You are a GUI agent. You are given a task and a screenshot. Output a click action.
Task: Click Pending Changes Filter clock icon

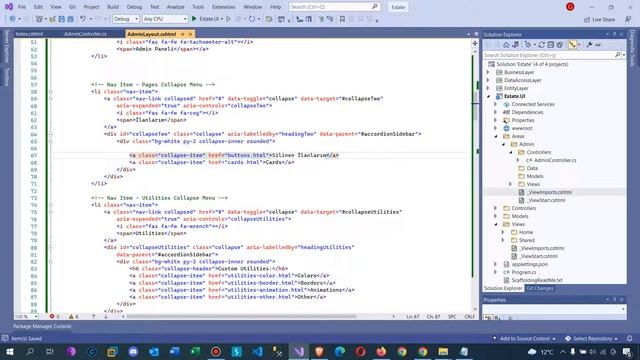pyautogui.click(x=528, y=45)
